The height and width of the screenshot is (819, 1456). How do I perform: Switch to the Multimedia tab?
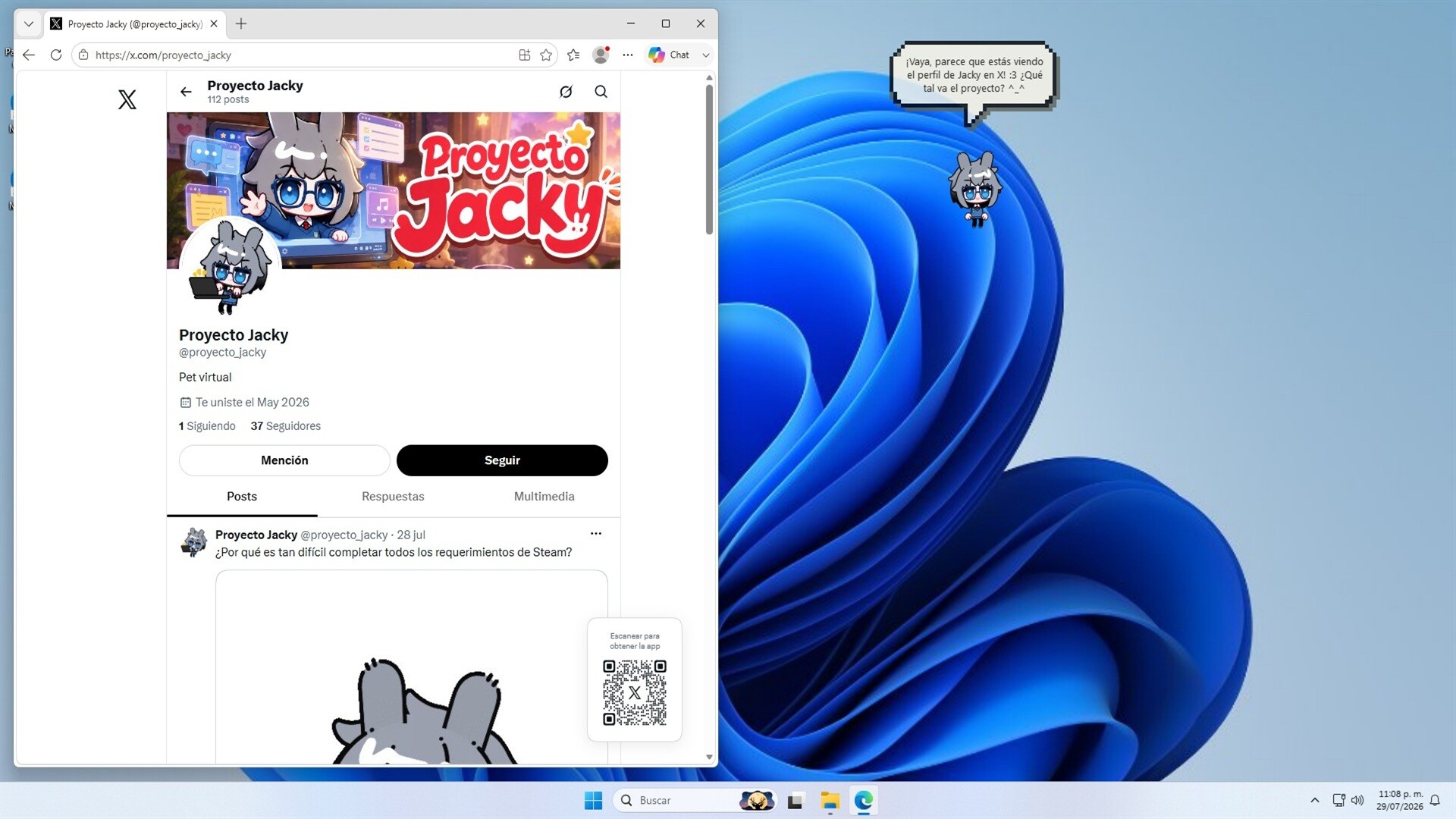pos(544,497)
